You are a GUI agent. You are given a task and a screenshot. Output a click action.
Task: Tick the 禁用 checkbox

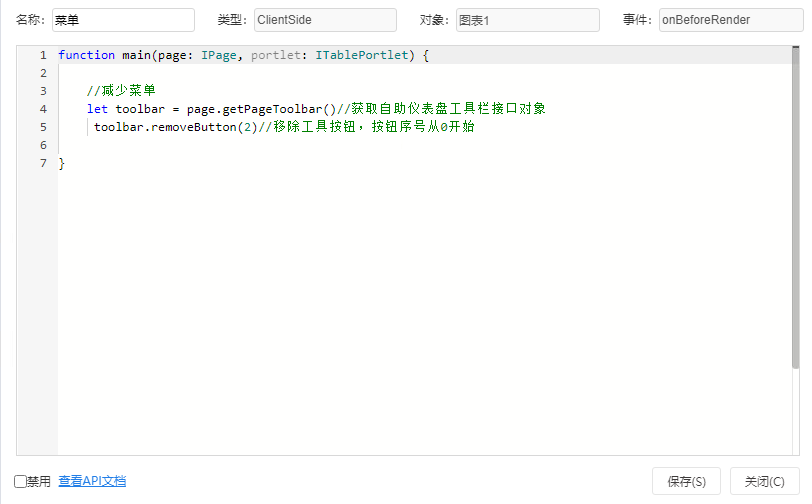(20, 482)
